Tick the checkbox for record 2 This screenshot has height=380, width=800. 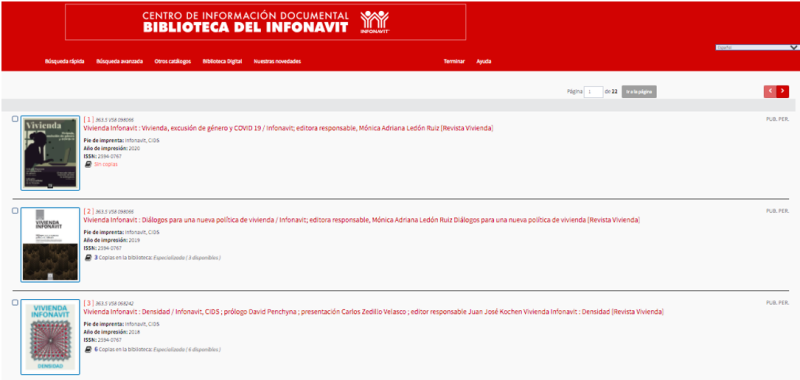tap(15, 211)
